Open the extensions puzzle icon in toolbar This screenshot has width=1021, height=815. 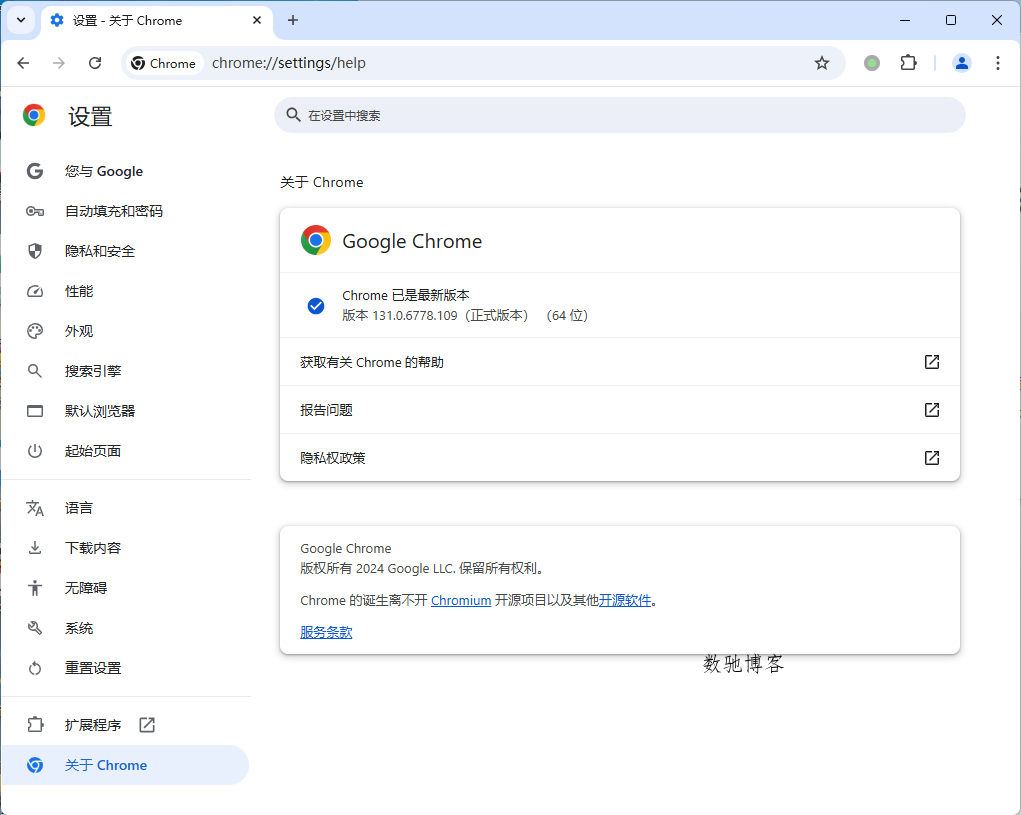click(x=908, y=63)
